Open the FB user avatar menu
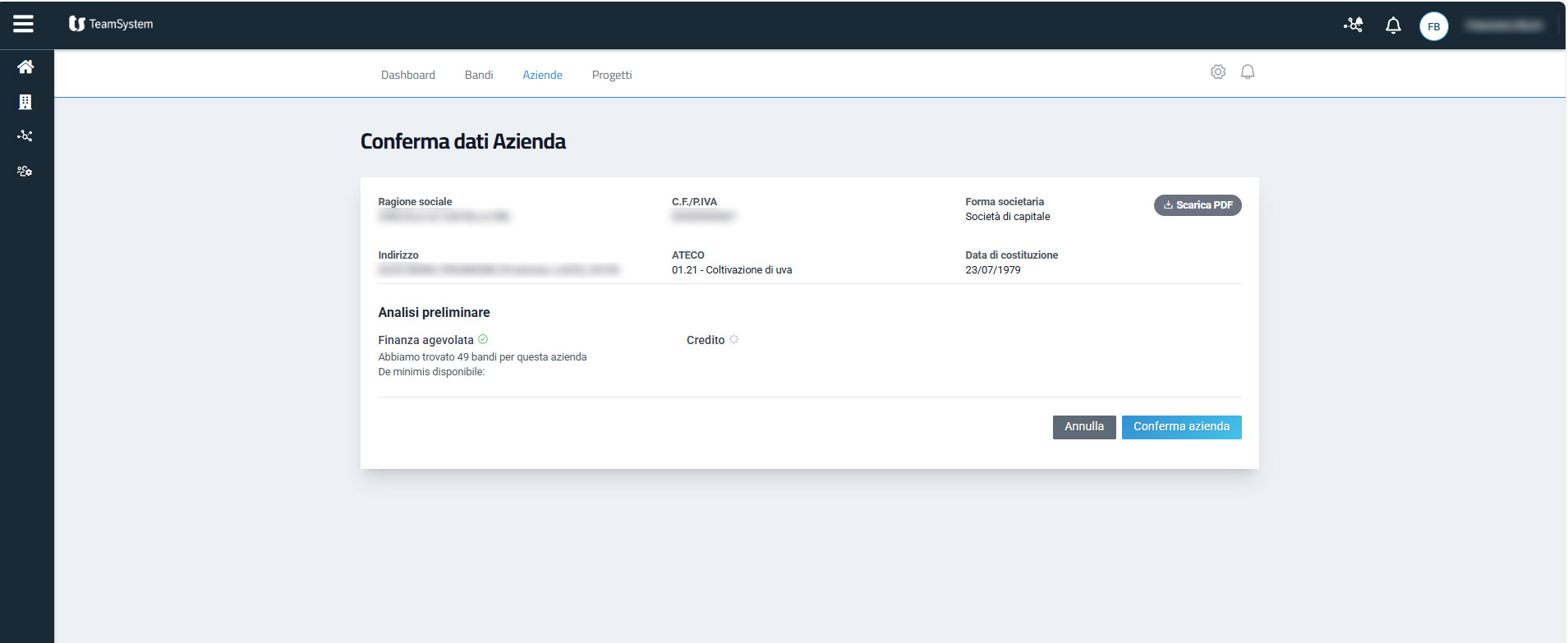The width and height of the screenshot is (1568, 643). click(x=1433, y=26)
